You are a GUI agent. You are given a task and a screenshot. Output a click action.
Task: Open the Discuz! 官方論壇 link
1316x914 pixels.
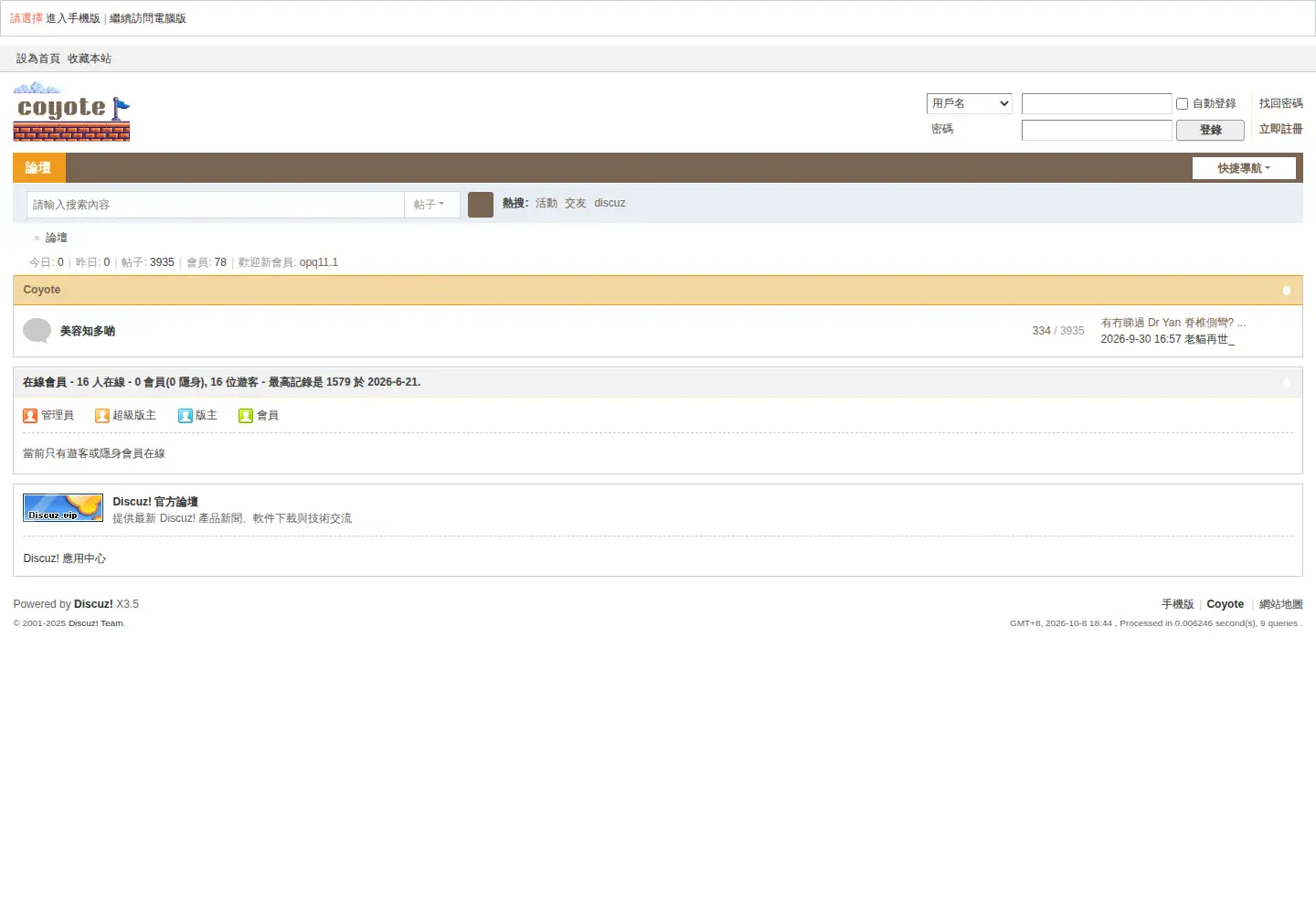coord(155,502)
